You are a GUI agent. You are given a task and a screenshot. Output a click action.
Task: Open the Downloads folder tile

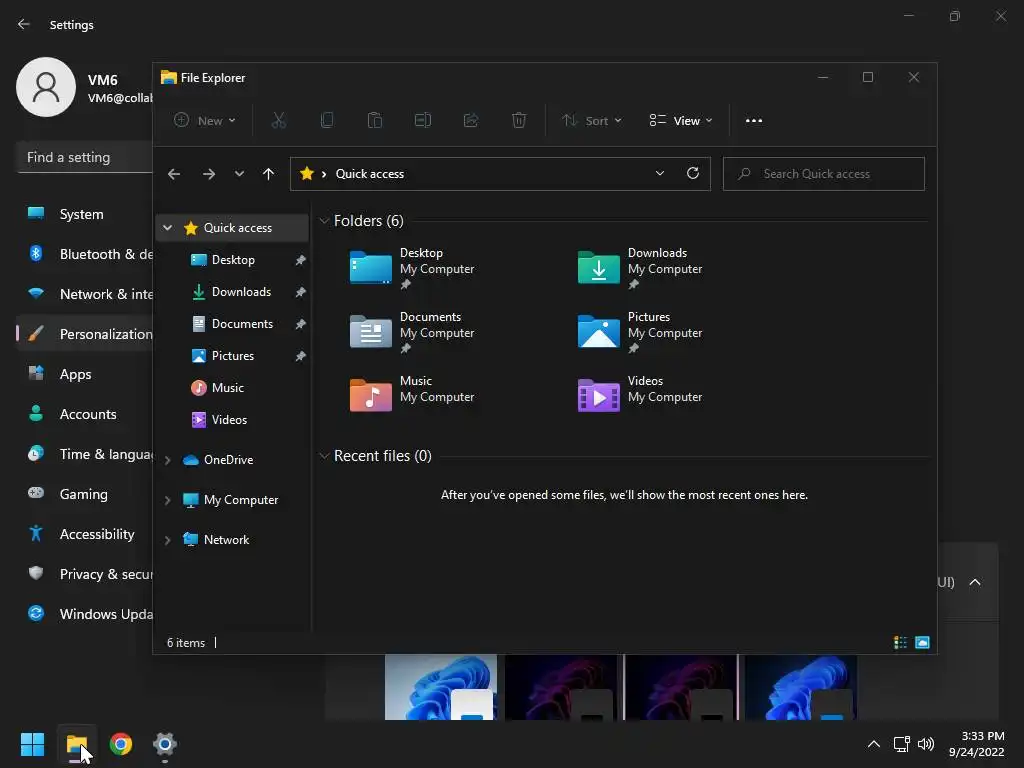pyautogui.click(x=640, y=268)
